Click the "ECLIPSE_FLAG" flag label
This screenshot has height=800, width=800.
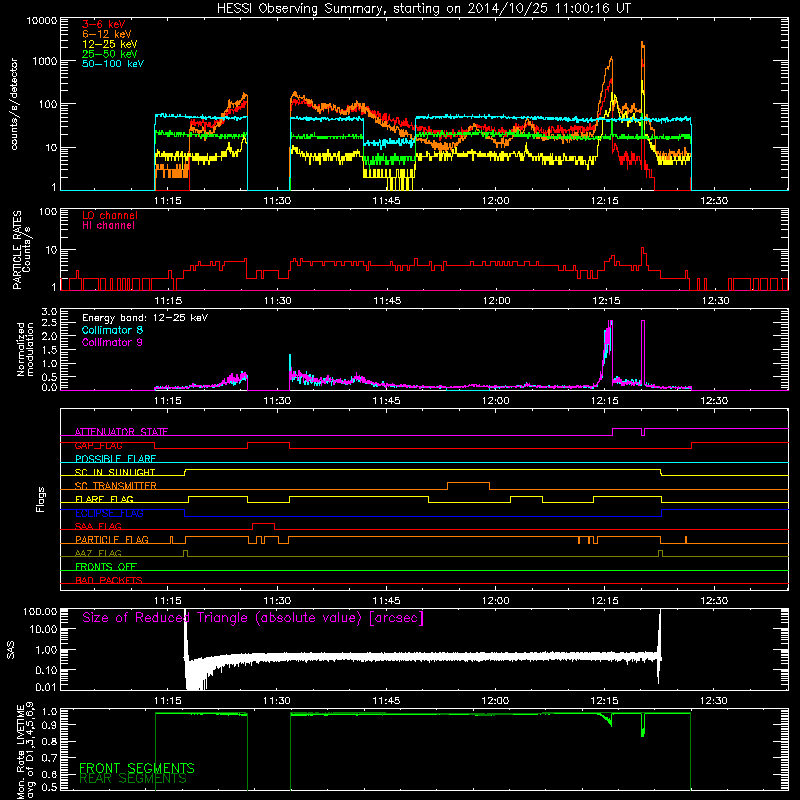click(x=109, y=513)
